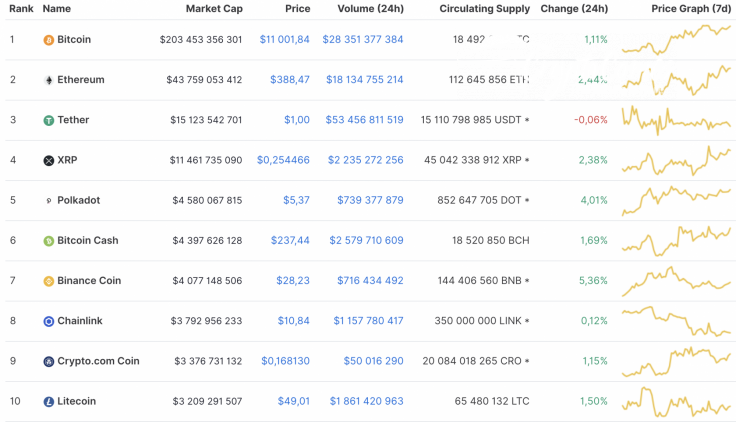Screen dimensions: 736x422
Task: Click the Binance Coin logo icon
Action: pyautogui.click(x=49, y=281)
